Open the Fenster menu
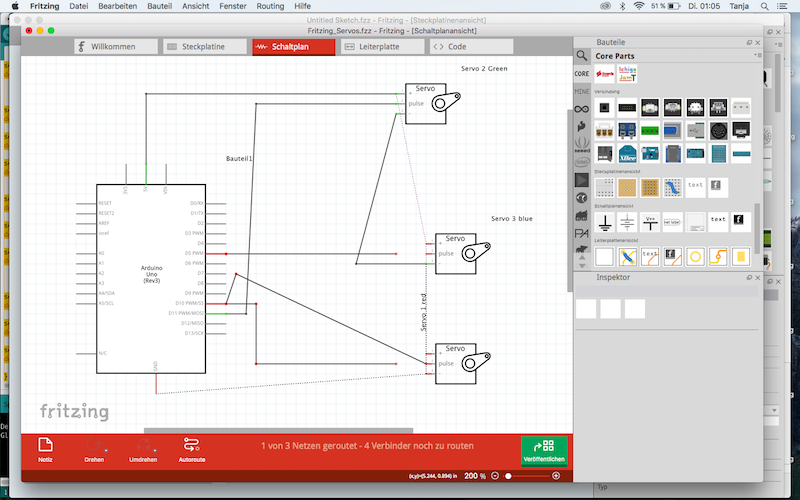800x500 pixels. [x=233, y=6]
